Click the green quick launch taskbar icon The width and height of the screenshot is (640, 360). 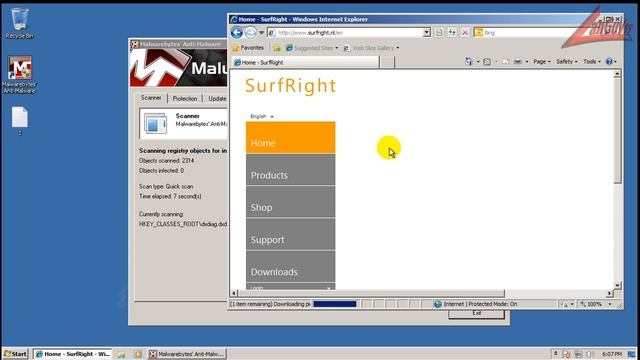[122, 354]
